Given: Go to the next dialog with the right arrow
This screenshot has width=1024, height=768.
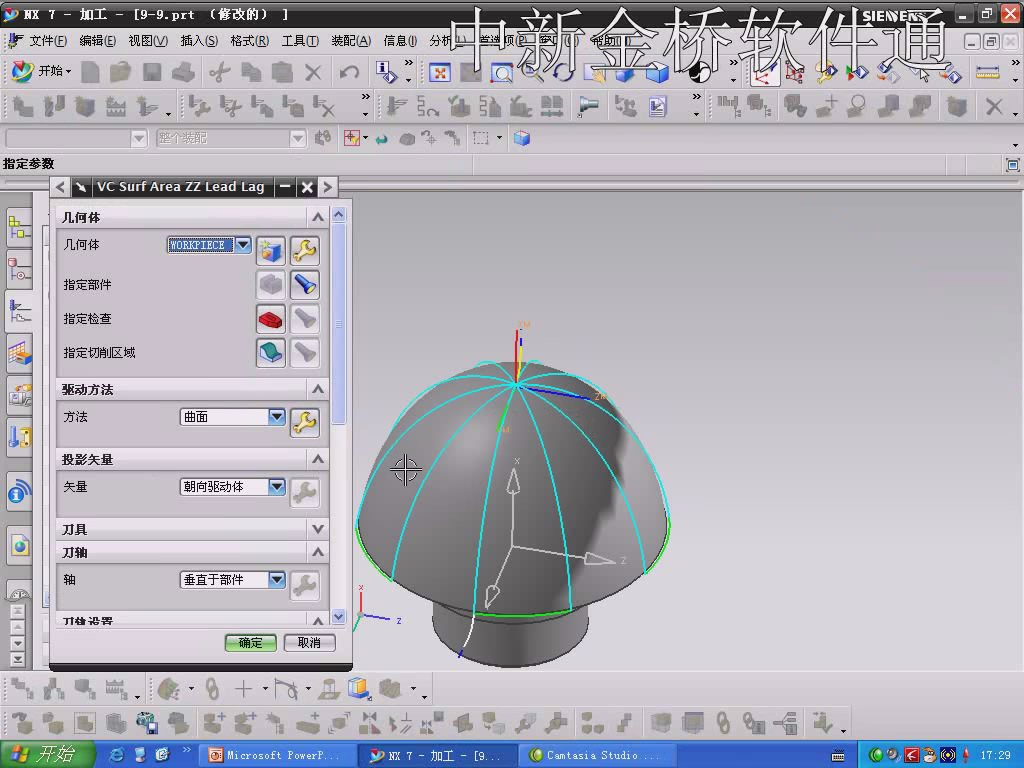Looking at the screenshot, I should 328,187.
